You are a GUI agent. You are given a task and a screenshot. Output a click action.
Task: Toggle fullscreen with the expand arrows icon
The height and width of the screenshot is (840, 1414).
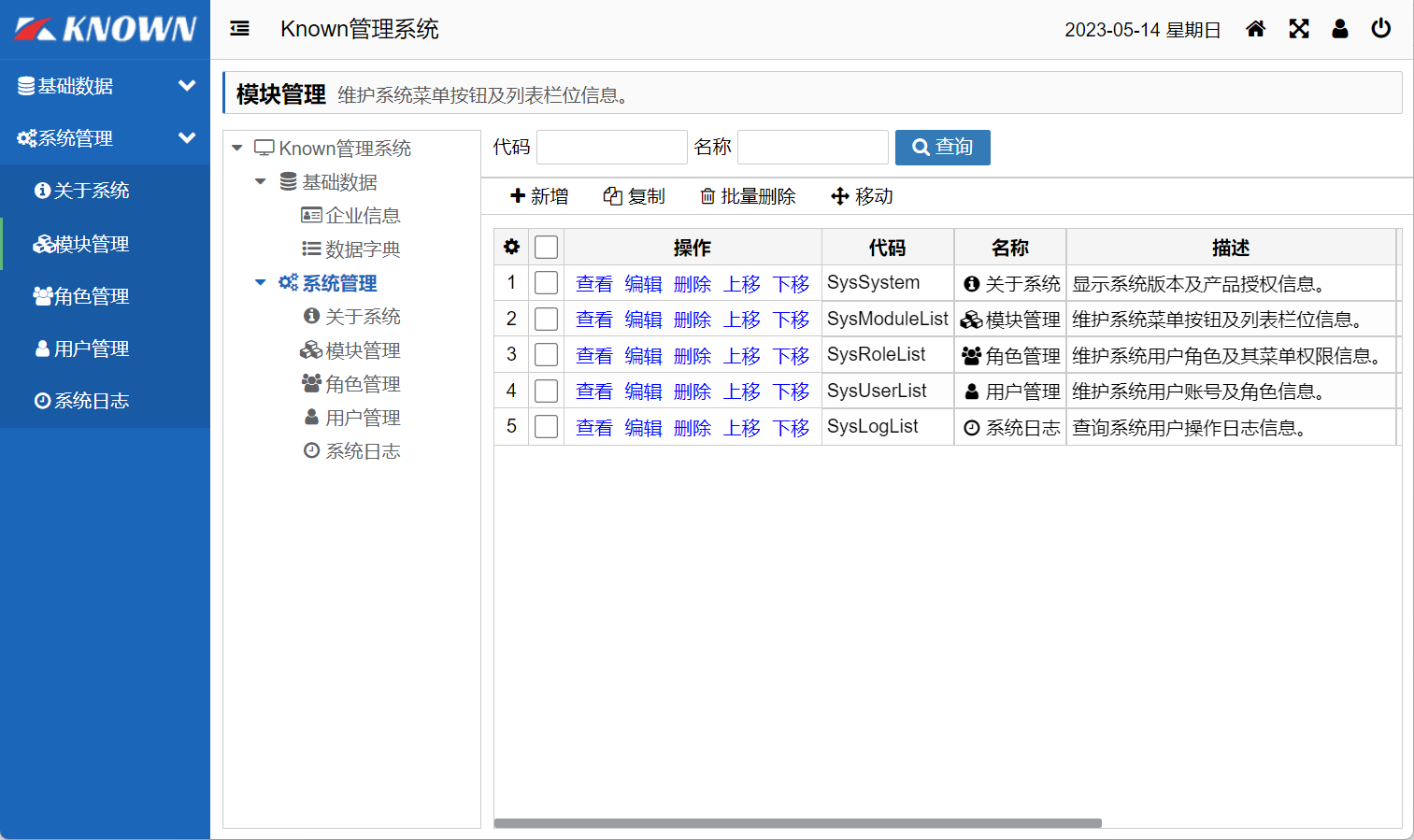tap(1299, 29)
